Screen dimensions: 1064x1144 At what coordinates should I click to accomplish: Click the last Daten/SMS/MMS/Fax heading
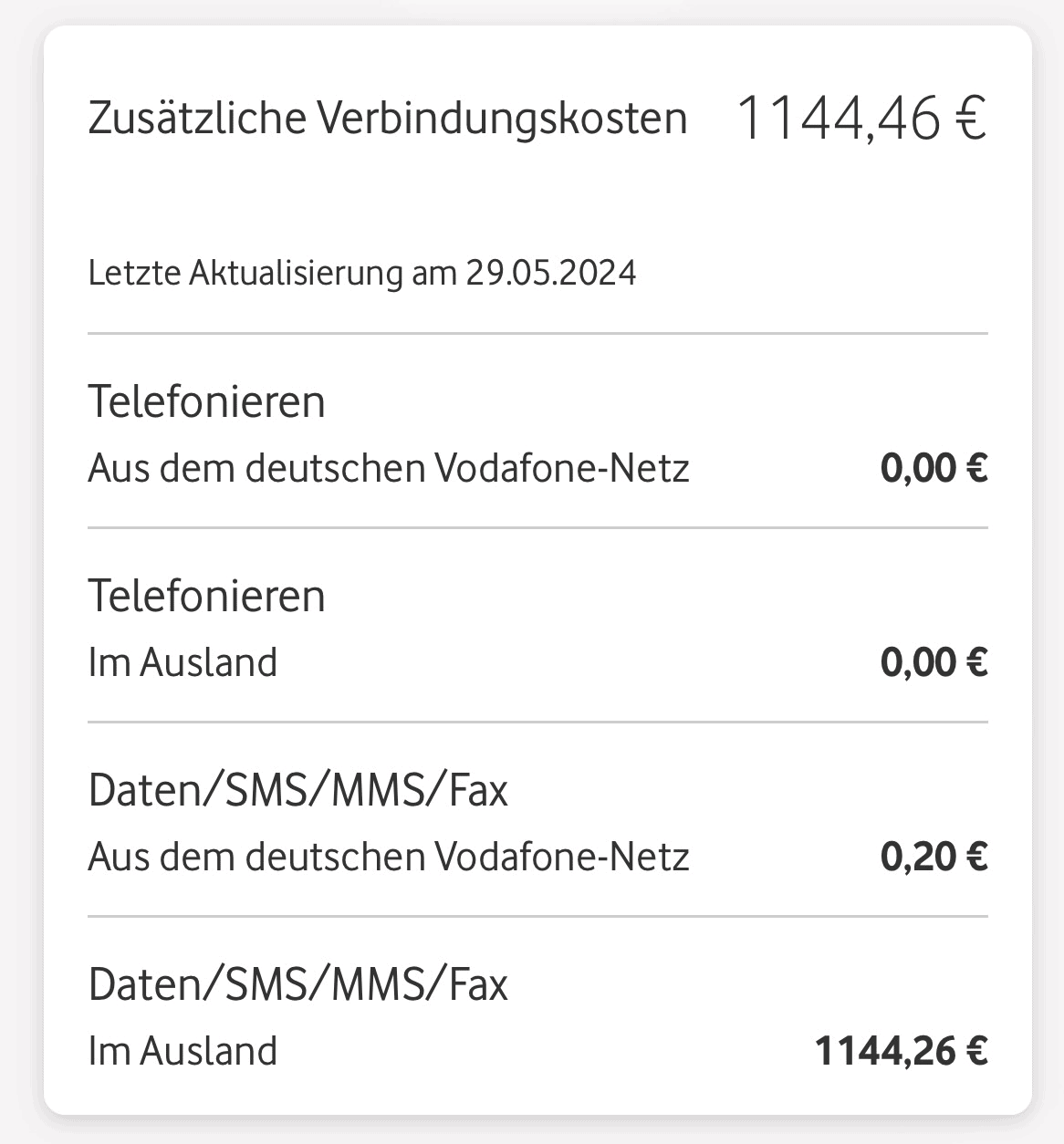click(297, 984)
